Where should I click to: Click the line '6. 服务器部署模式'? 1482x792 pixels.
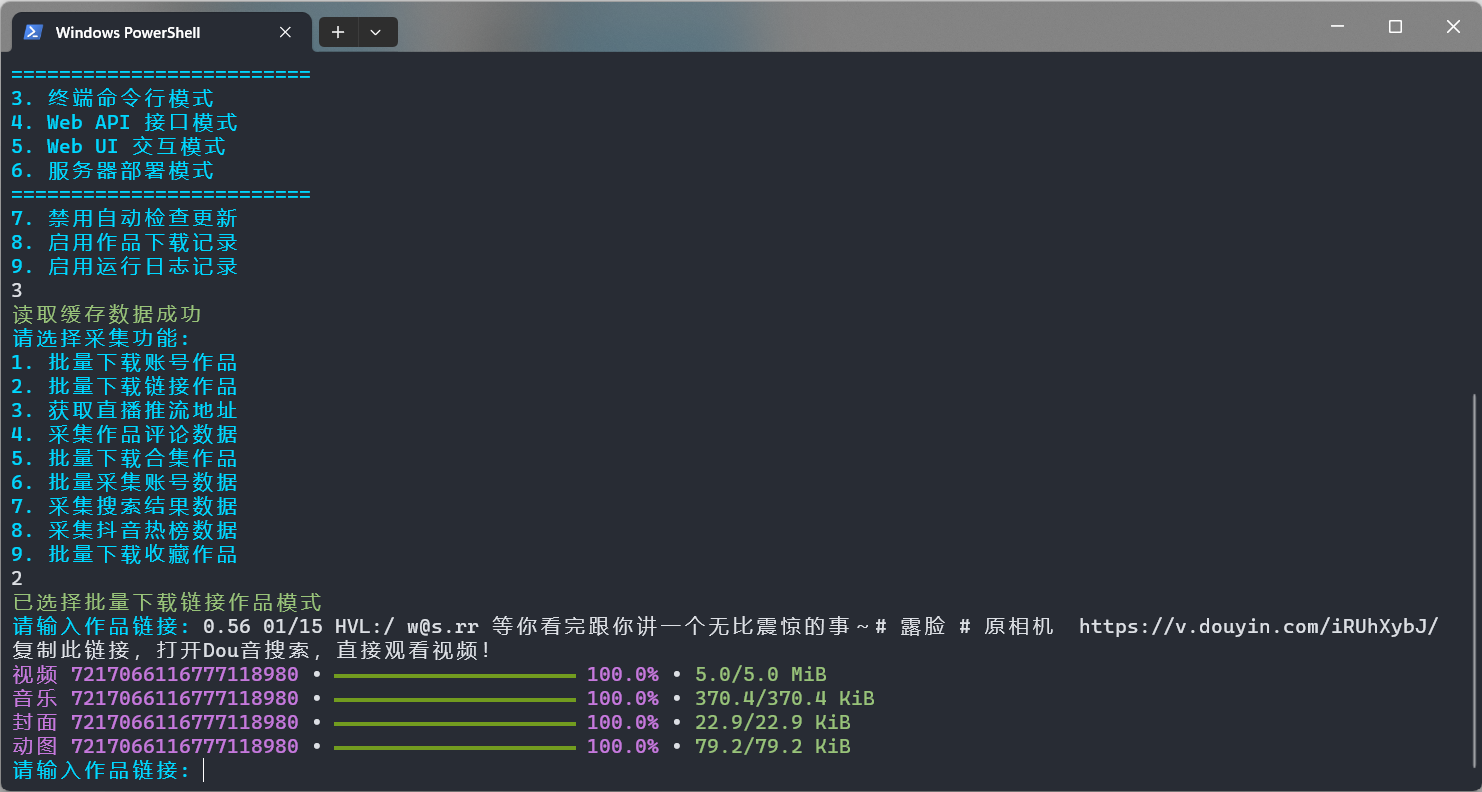tap(113, 171)
